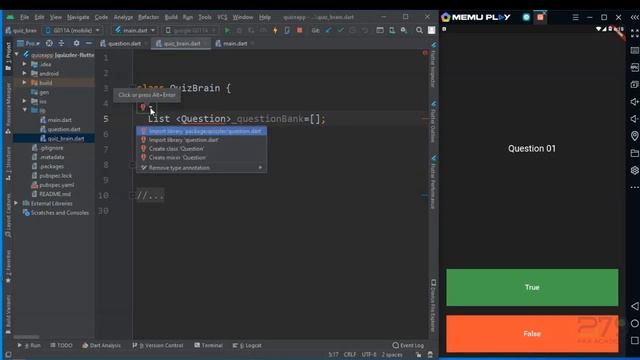Click the Git update project arrow
Screen dimensions: 640x360
click(329, 30)
